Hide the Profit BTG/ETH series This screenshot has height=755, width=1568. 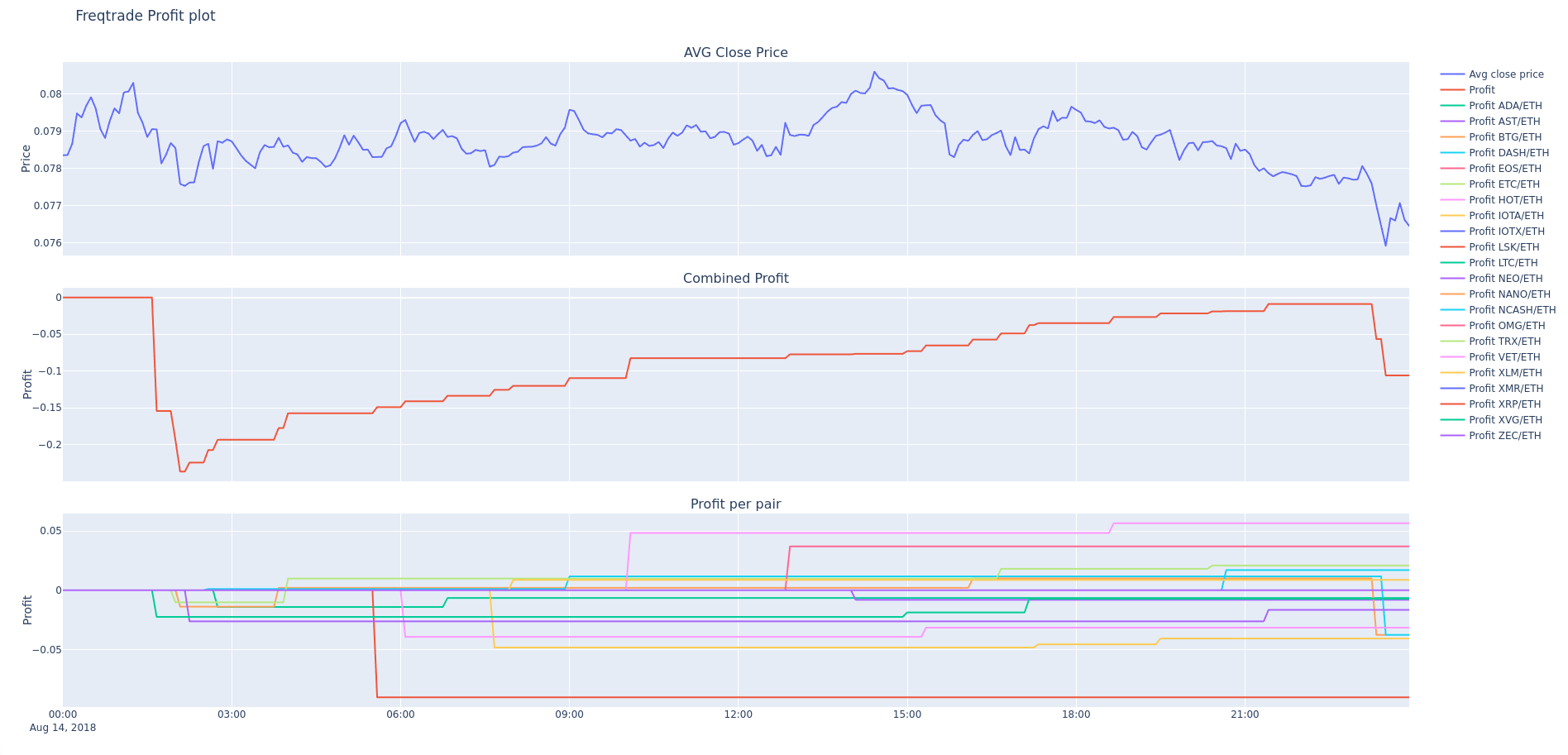click(x=1504, y=137)
